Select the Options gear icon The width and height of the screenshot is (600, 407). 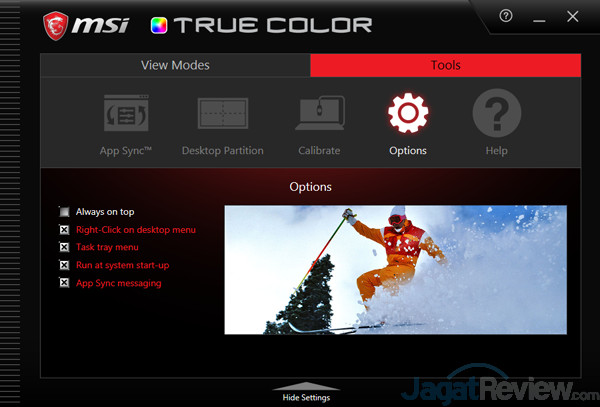408,113
